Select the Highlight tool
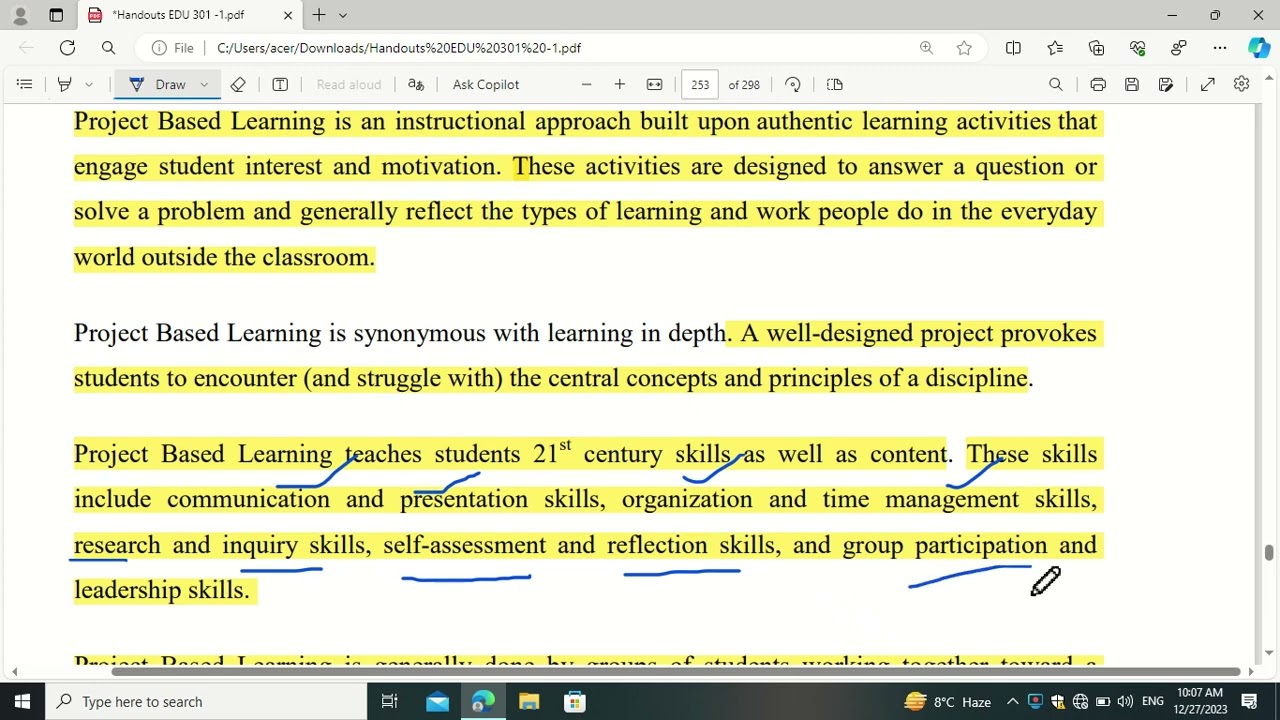 pos(65,85)
